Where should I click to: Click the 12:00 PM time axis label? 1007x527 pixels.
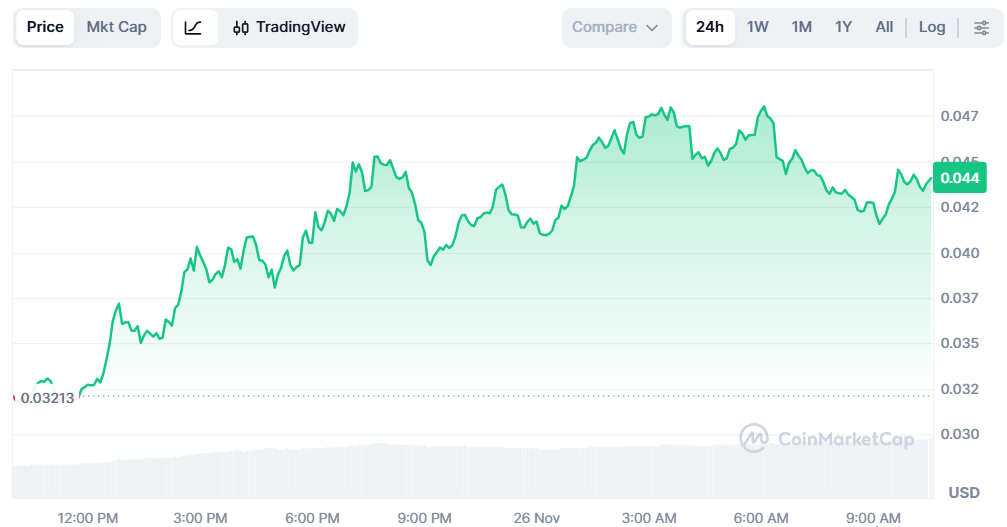click(x=88, y=517)
